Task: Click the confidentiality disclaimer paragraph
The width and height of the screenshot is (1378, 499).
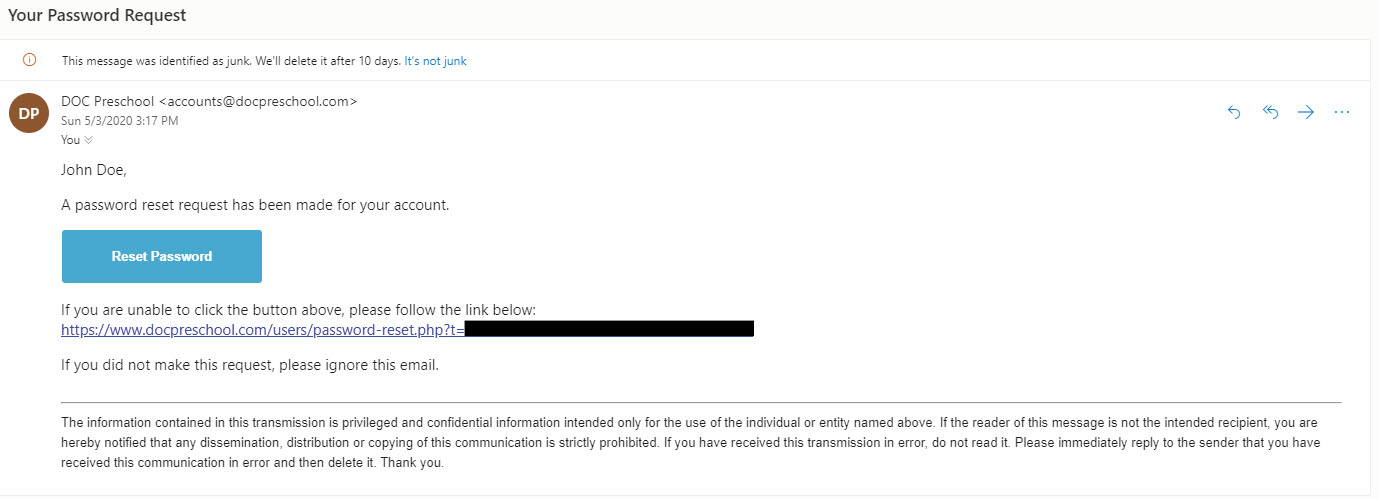Action: coord(690,442)
